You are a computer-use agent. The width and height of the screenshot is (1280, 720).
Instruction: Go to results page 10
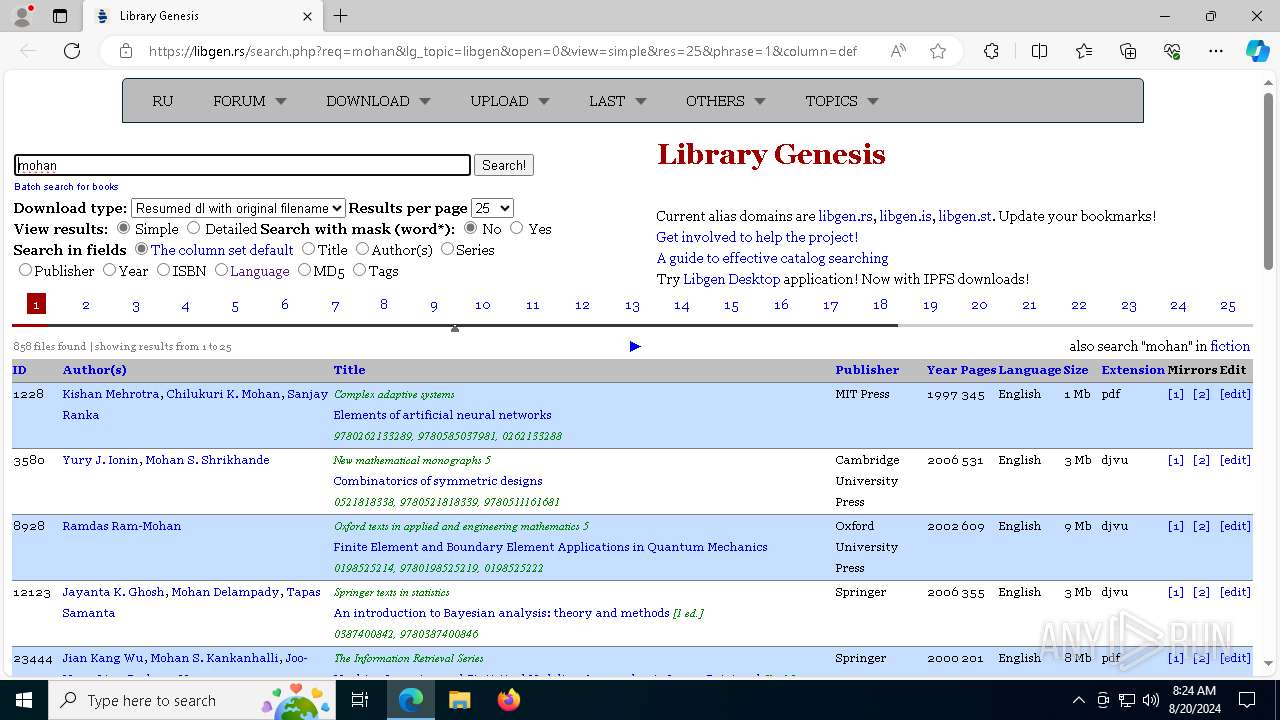[x=483, y=305]
